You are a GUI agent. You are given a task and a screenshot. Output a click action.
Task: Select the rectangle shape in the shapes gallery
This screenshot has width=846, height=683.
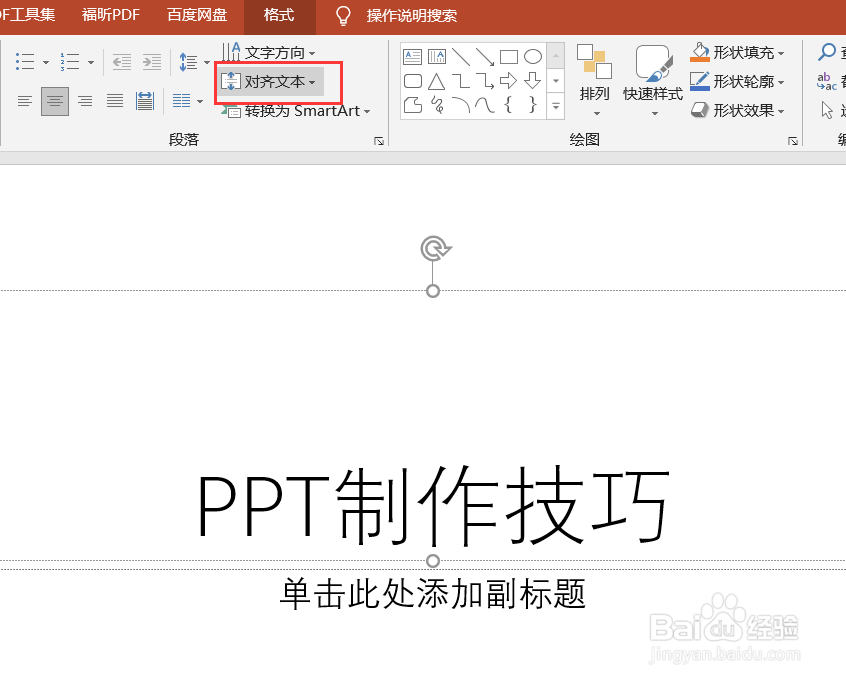click(x=509, y=58)
